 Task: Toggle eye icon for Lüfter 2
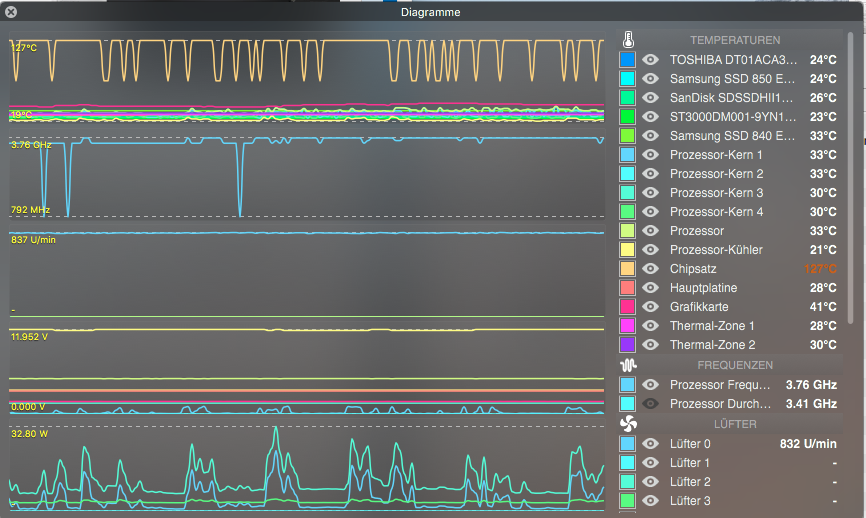(651, 482)
